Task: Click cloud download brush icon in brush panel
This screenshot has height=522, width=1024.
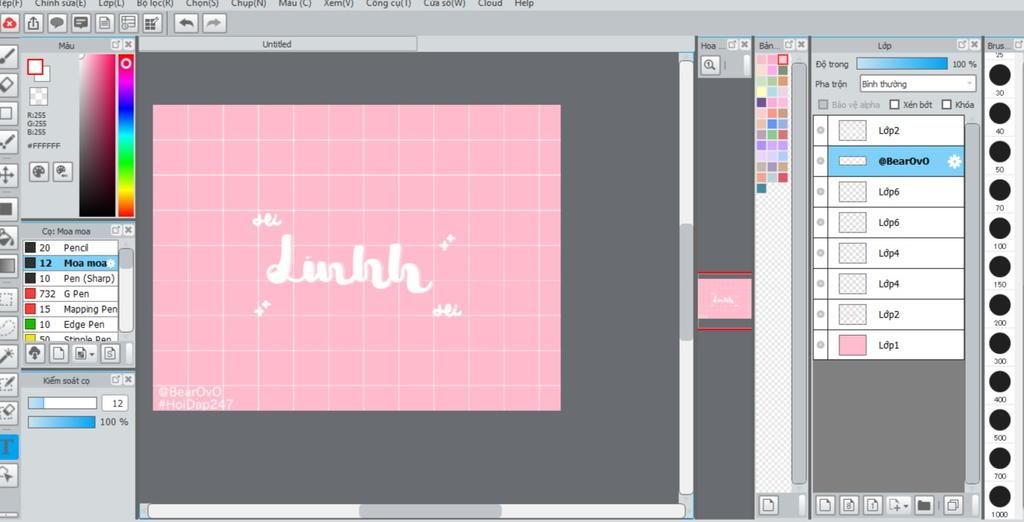Action: 35,353
